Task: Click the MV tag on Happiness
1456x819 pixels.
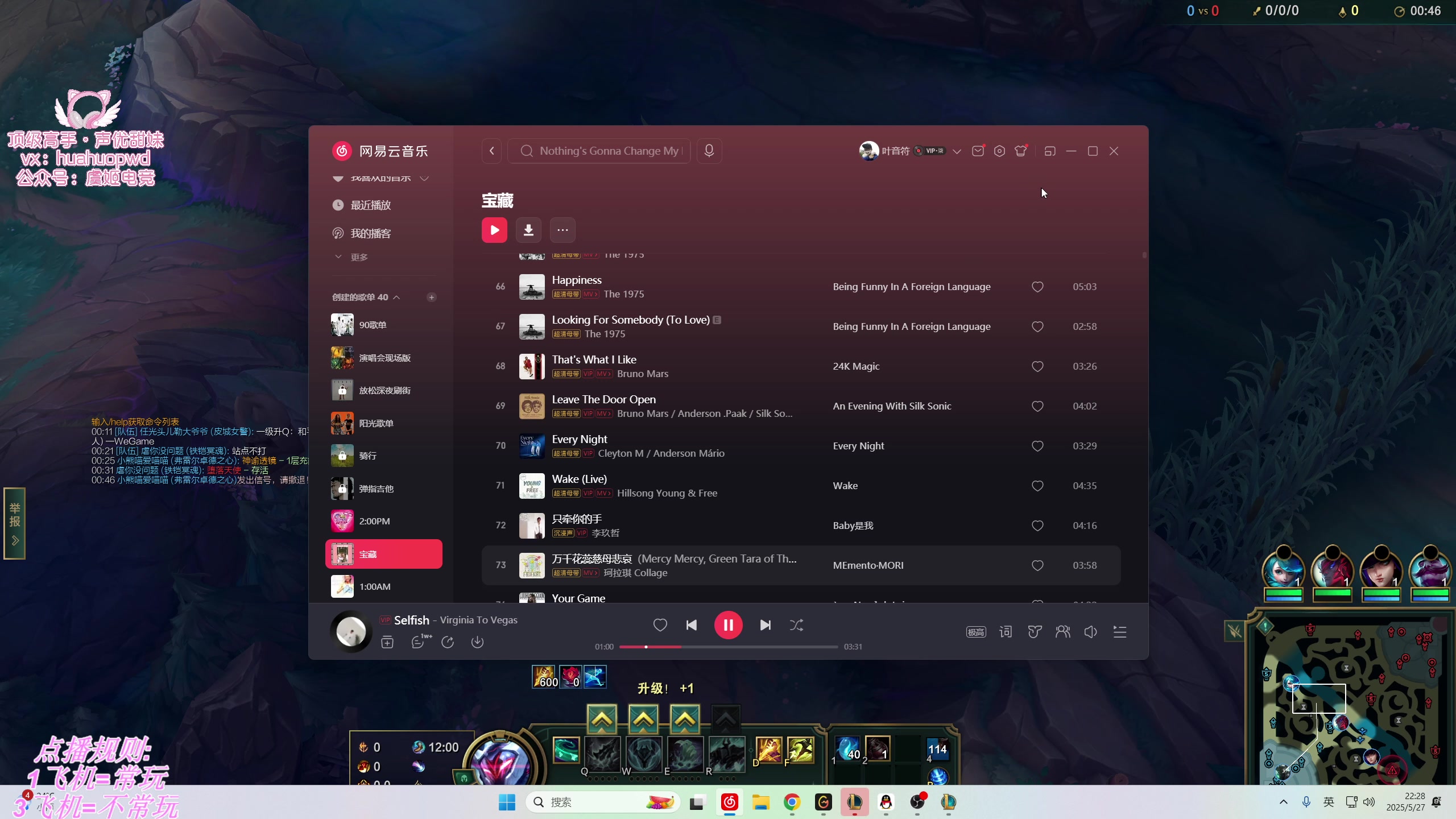Action: (x=590, y=294)
